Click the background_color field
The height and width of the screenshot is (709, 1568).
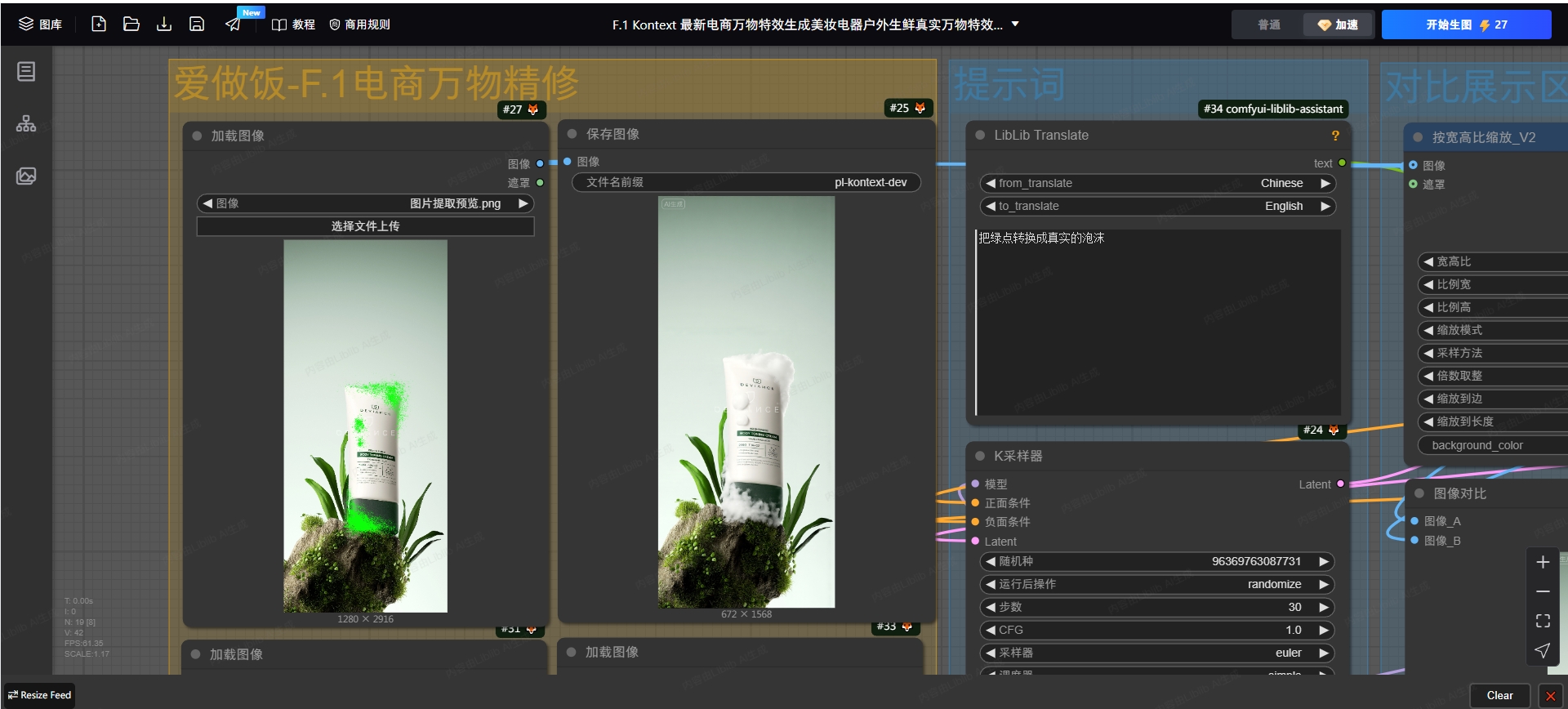point(1493,445)
